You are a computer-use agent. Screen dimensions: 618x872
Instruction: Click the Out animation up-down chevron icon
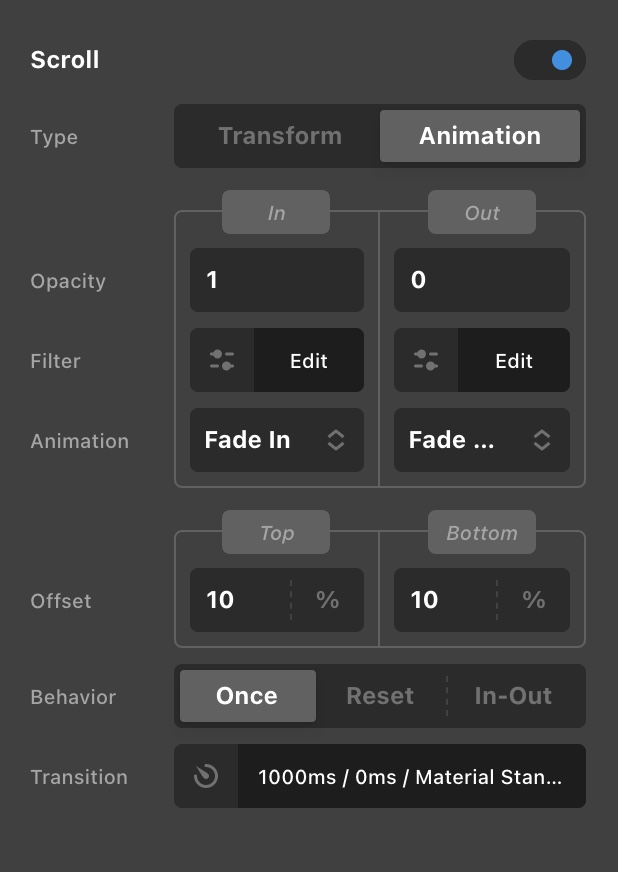click(542, 440)
